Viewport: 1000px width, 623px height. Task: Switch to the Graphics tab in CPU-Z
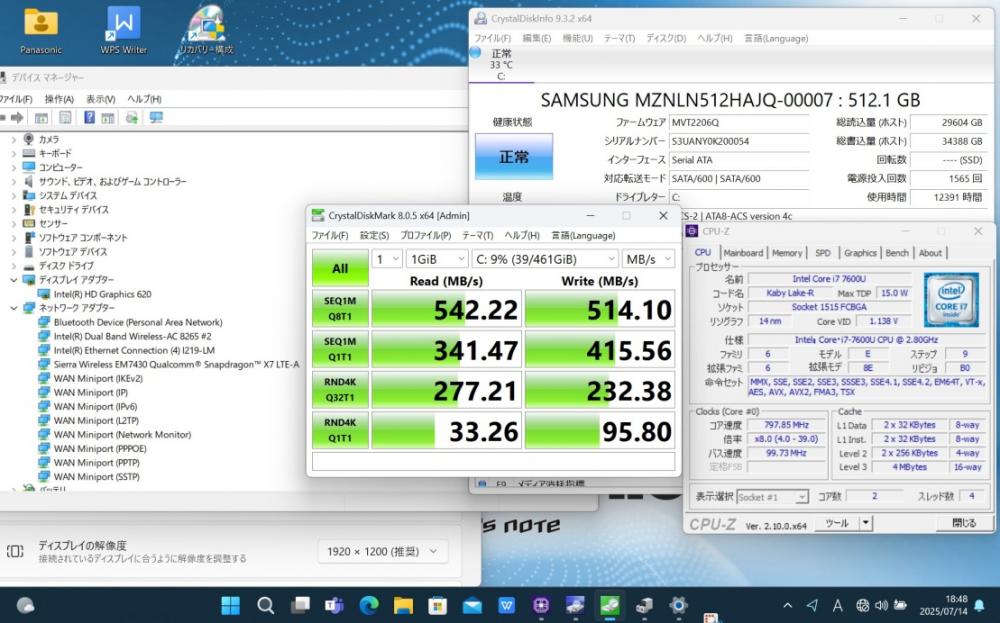tap(860, 253)
